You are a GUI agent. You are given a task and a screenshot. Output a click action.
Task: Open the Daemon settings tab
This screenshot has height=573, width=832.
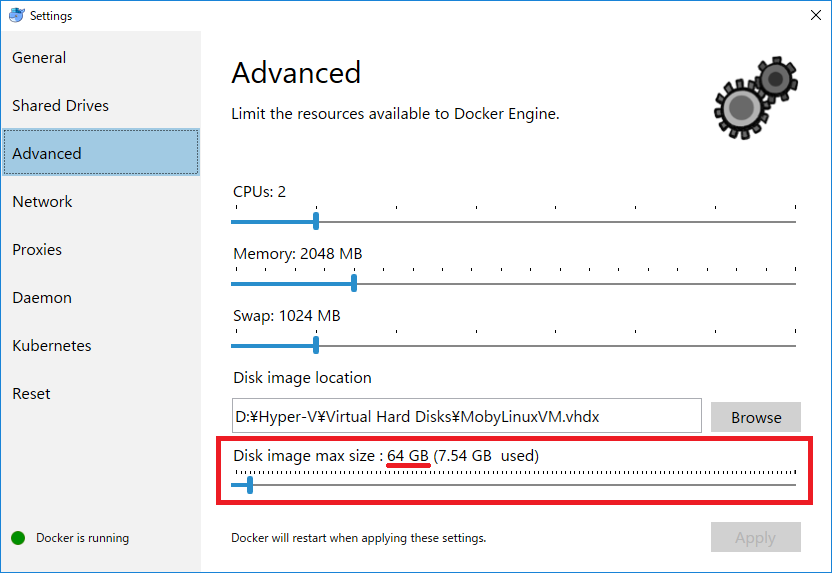(x=42, y=298)
